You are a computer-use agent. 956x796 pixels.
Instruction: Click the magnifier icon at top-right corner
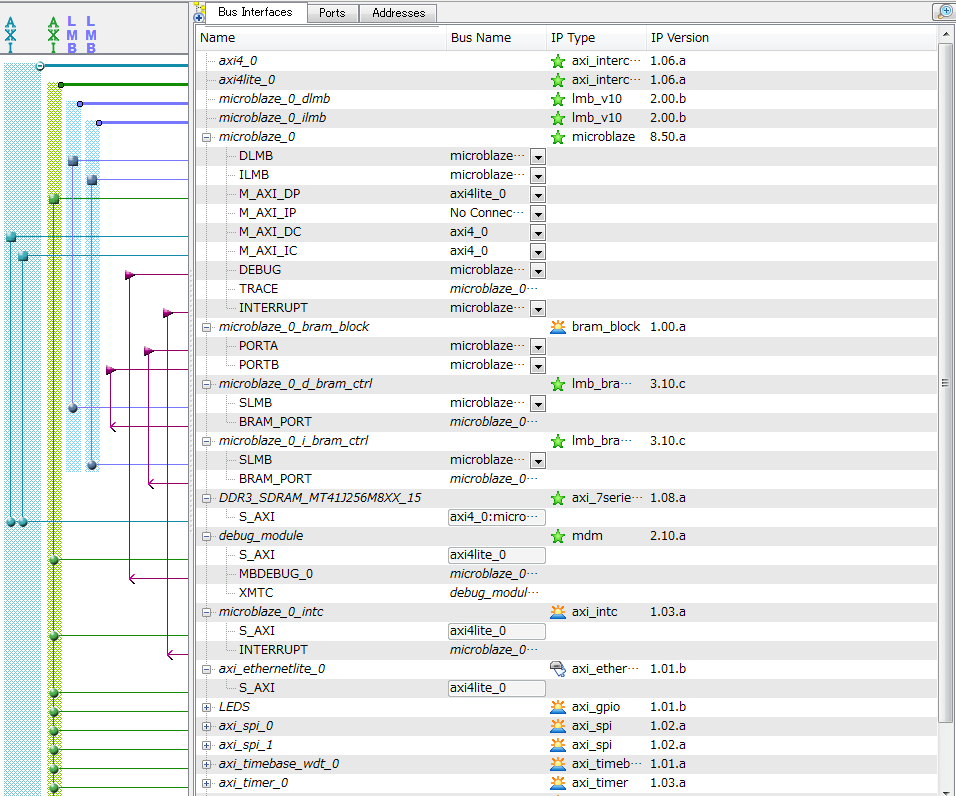pos(943,12)
